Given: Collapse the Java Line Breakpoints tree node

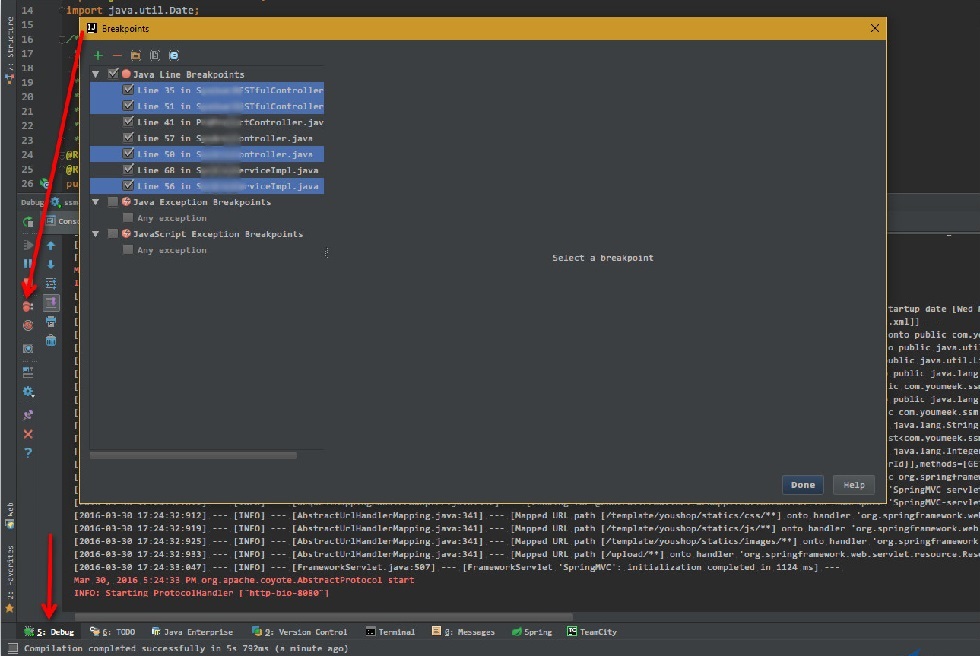Looking at the screenshot, I should click(x=96, y=74).
